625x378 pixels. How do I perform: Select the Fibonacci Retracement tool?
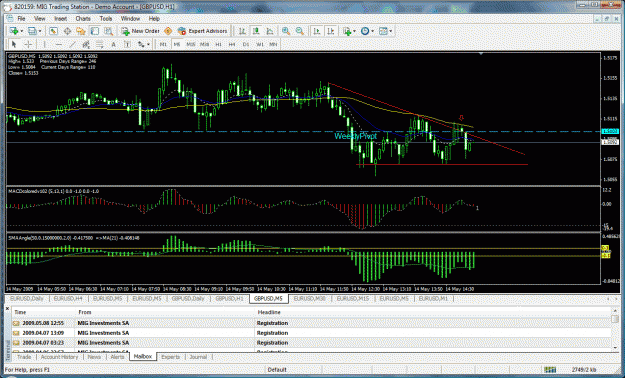coord(100,44)
